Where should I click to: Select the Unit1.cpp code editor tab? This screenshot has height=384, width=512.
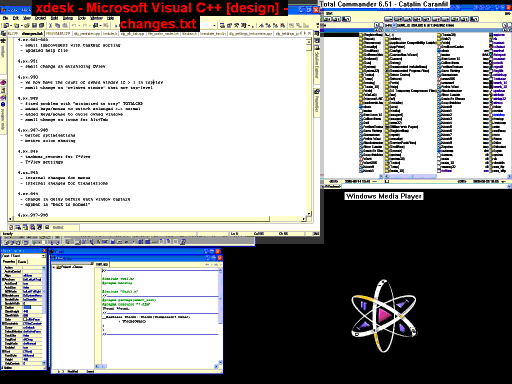coord(102,264)
